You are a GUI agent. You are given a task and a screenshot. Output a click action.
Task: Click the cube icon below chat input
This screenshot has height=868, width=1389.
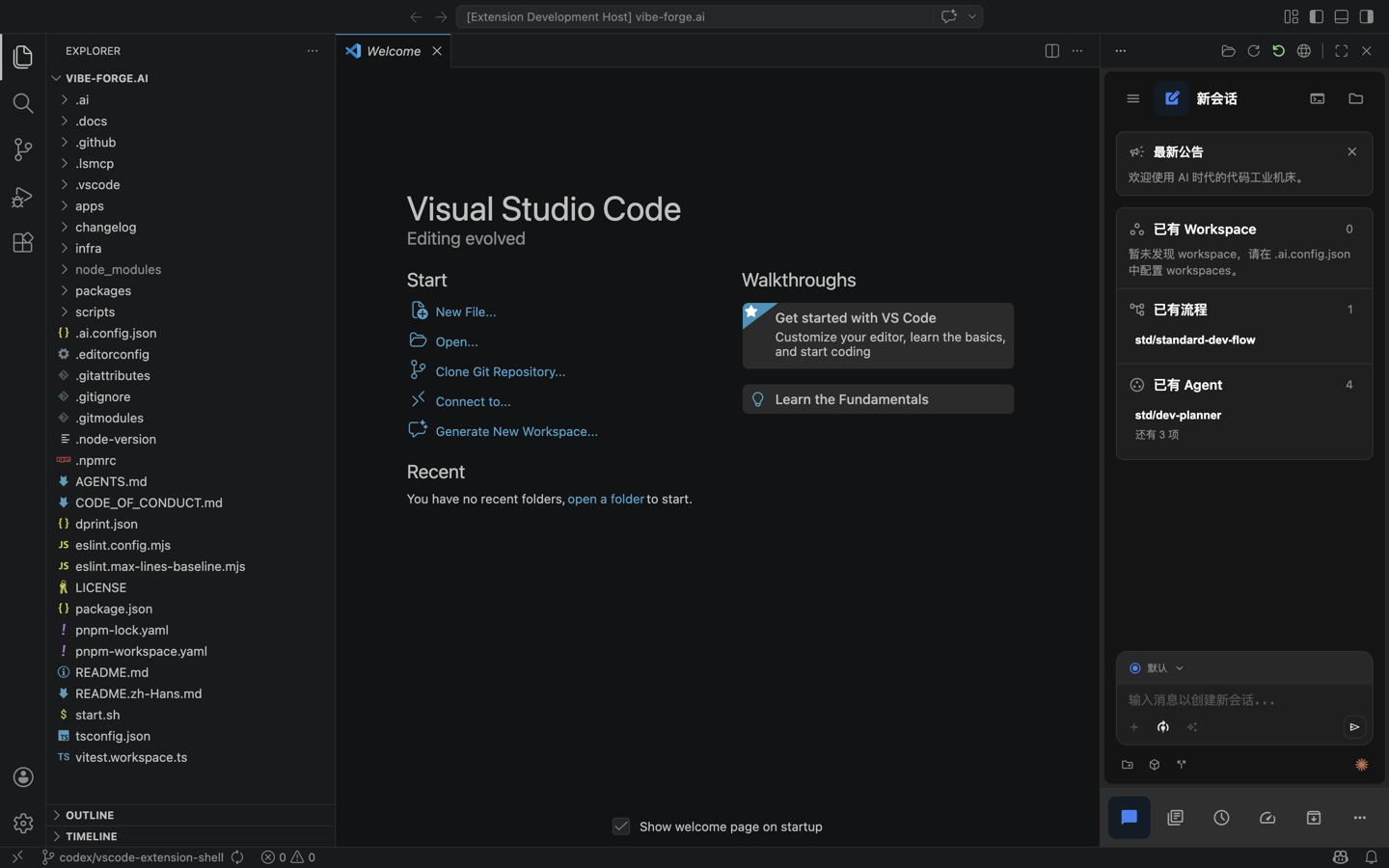pyautogui.click(x=1155, y=765)
